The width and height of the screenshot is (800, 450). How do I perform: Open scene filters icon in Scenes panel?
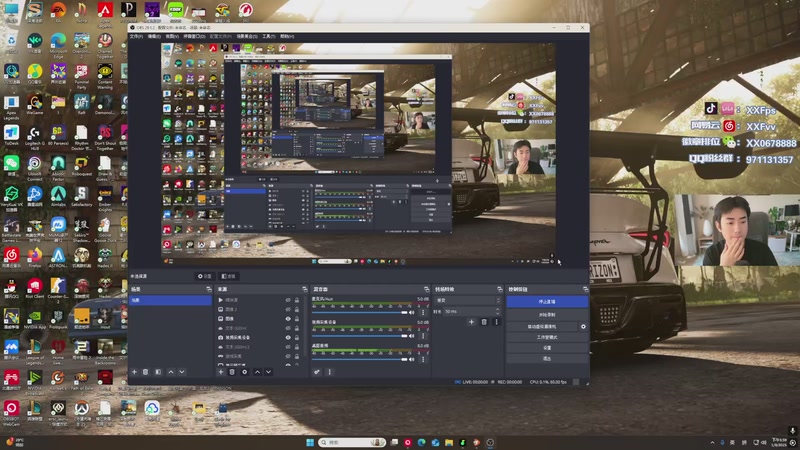158,372
